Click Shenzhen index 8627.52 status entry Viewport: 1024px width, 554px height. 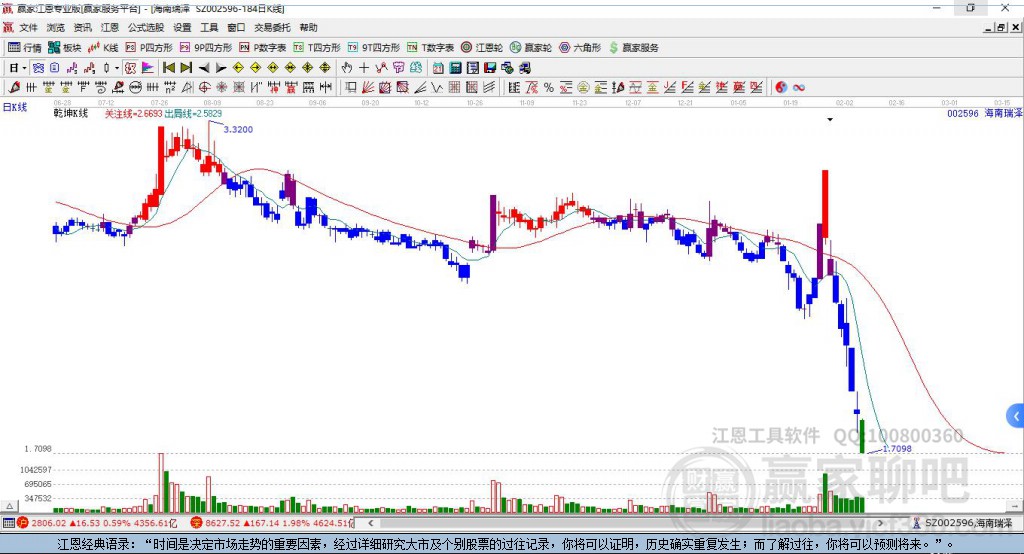[272, 523]
